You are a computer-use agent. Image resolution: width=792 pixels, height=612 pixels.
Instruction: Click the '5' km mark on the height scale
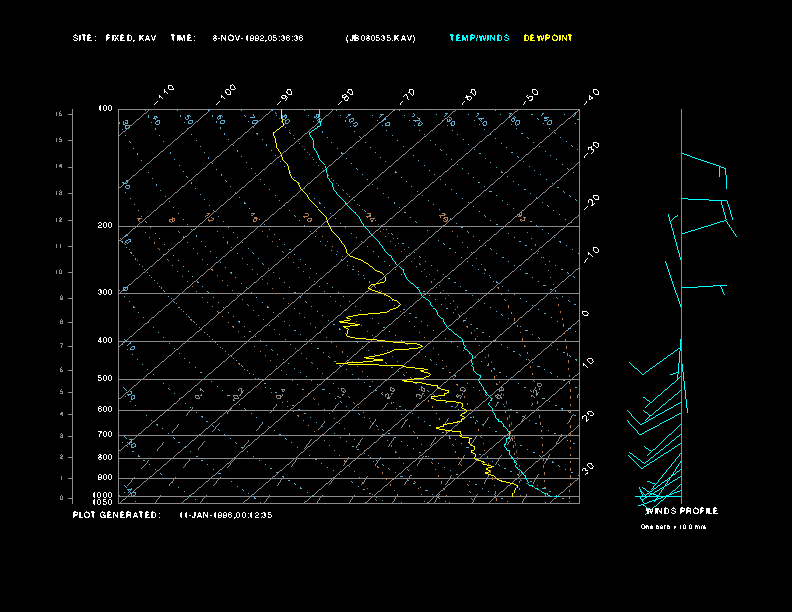tap(61, 392)
